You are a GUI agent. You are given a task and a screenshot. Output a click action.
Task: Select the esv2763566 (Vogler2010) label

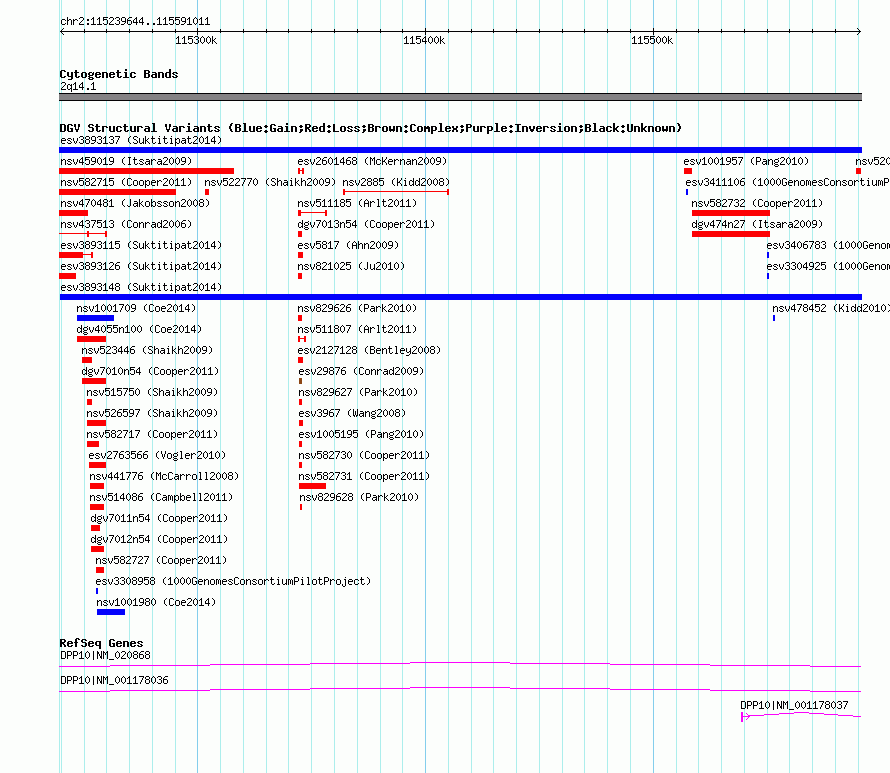(157, 455)
